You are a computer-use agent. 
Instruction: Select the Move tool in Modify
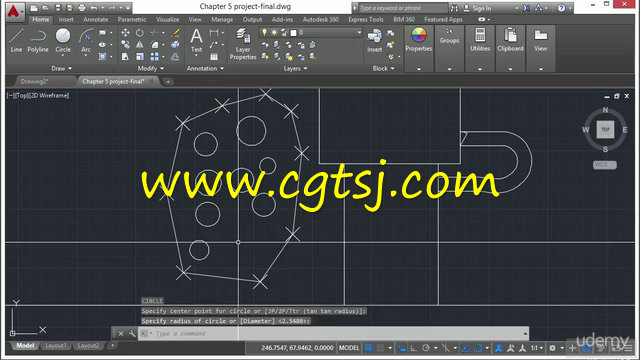tap(125, 33)
